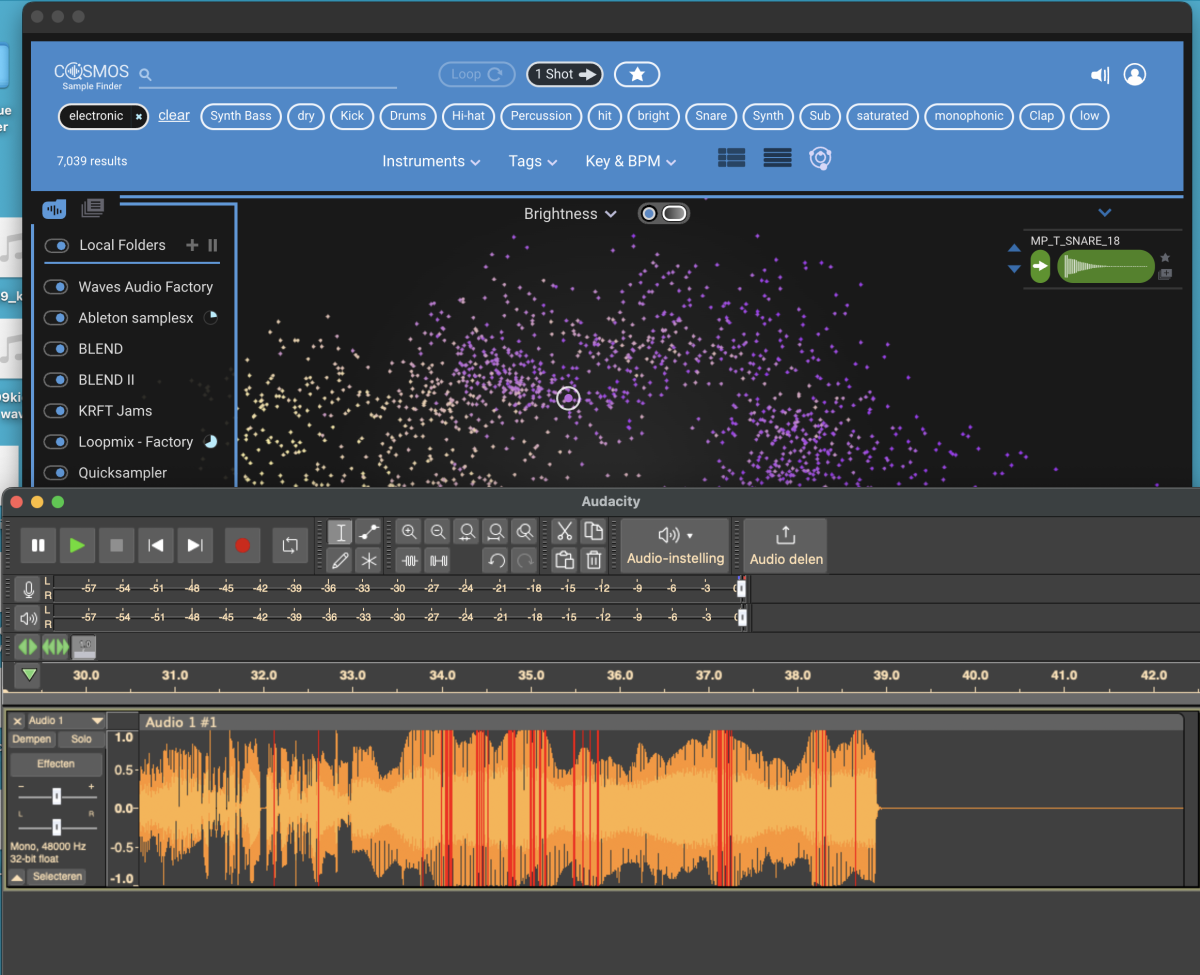The width and height of the screenshot is (1200, 975).
Task: Zoom in on the Audacity timeline
Action: (408, 532)
